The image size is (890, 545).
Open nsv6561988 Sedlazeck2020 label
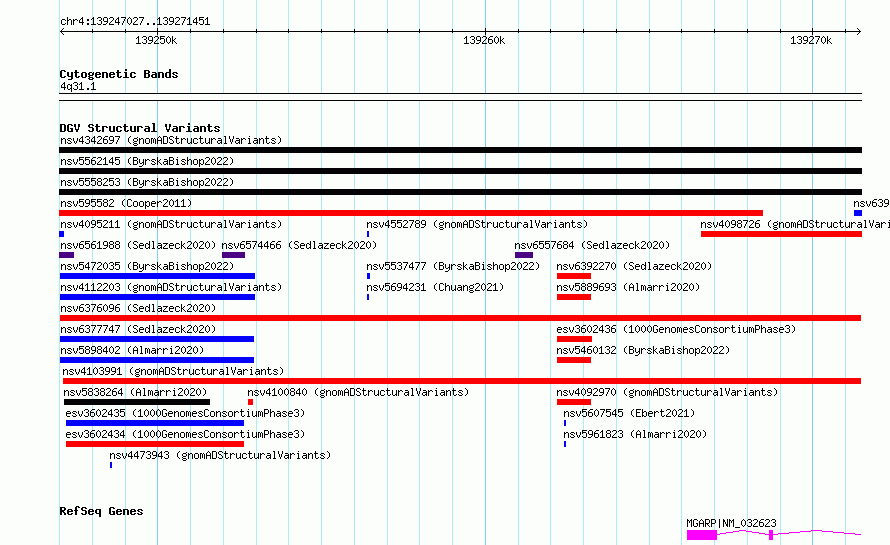coord(138,245)
